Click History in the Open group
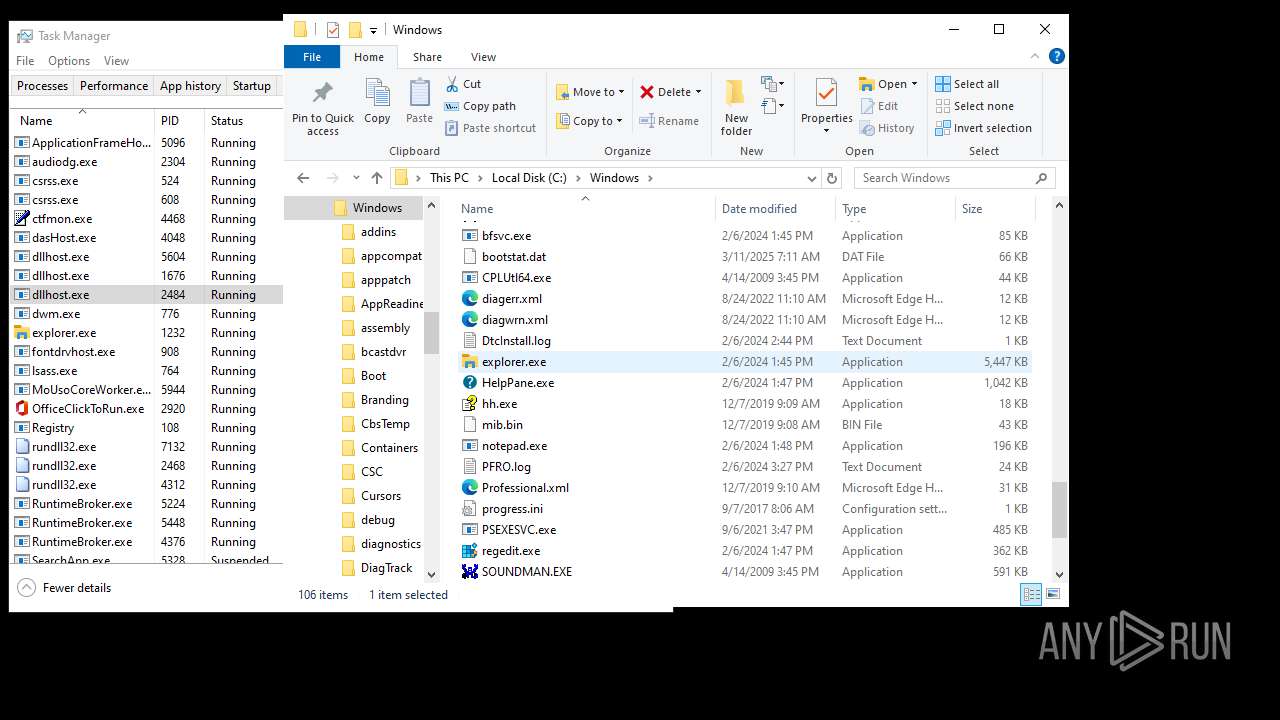This screenshot has height=720, width=1280. (886, 128)
